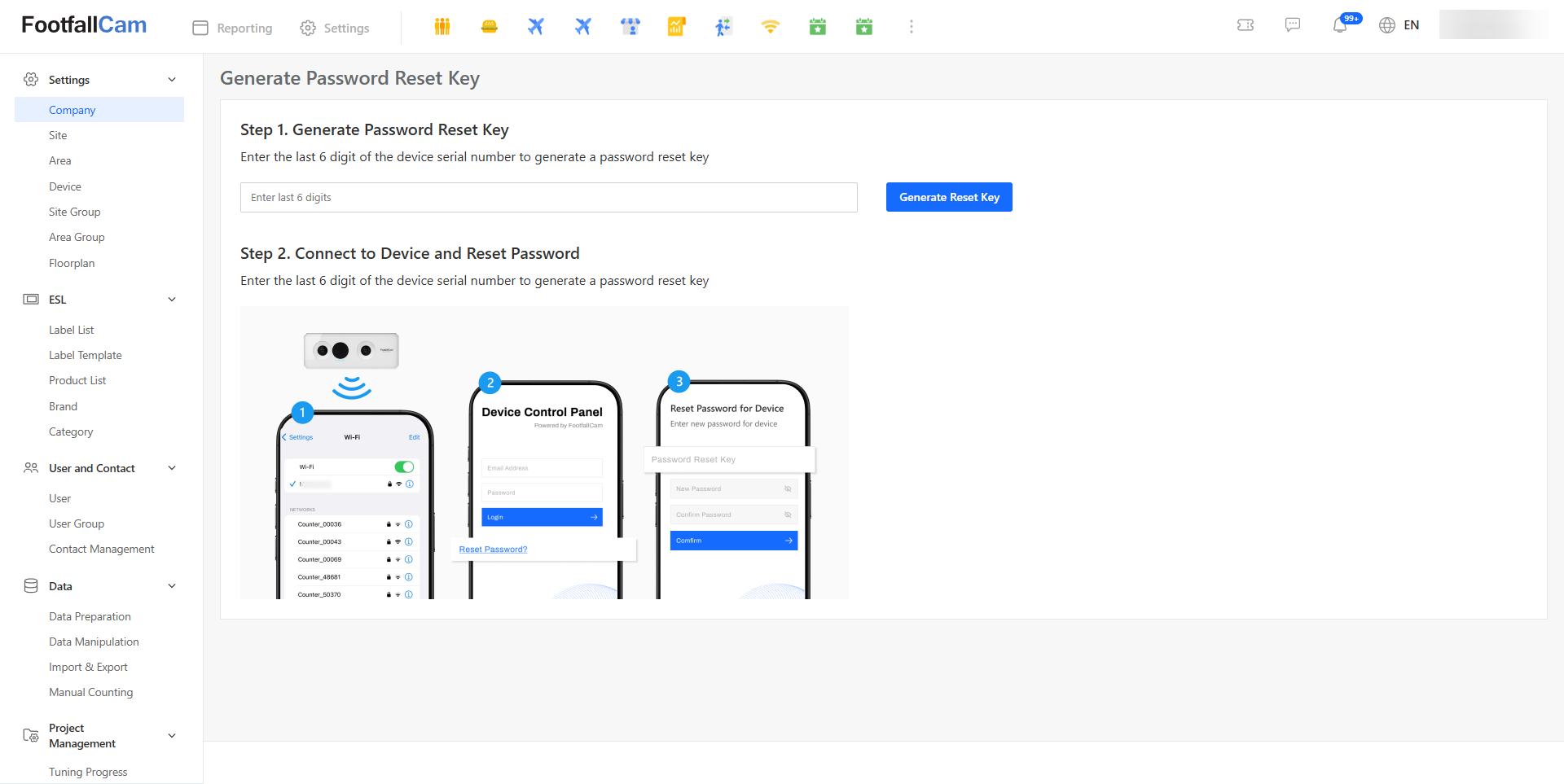Image resolution: width=1564 pixels, height=784 pixels.
Task: Collapse the ESL sidebar section
Action: [172, 300]
